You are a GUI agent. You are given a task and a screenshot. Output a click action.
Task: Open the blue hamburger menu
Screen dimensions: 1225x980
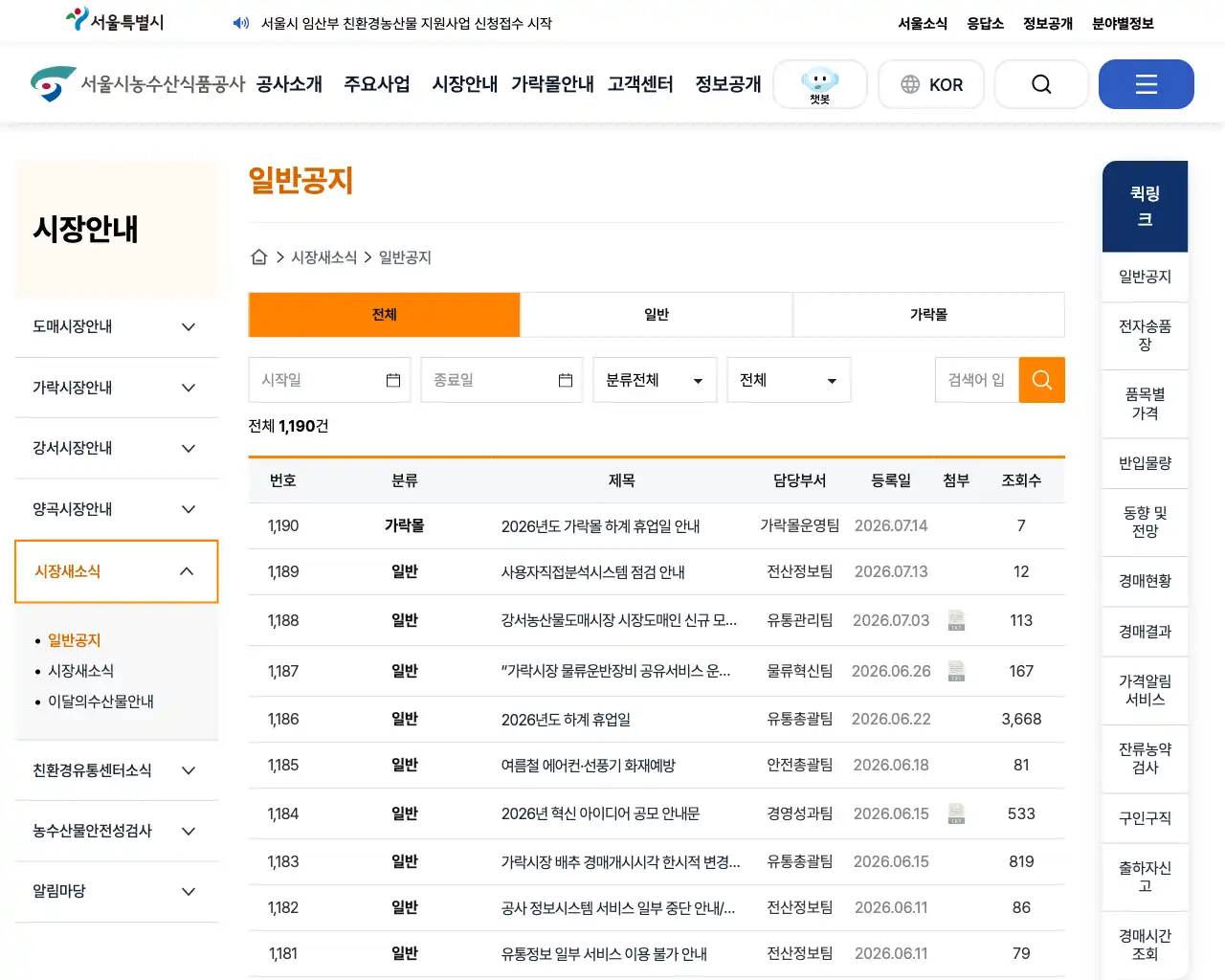[x=1147, y=84]
